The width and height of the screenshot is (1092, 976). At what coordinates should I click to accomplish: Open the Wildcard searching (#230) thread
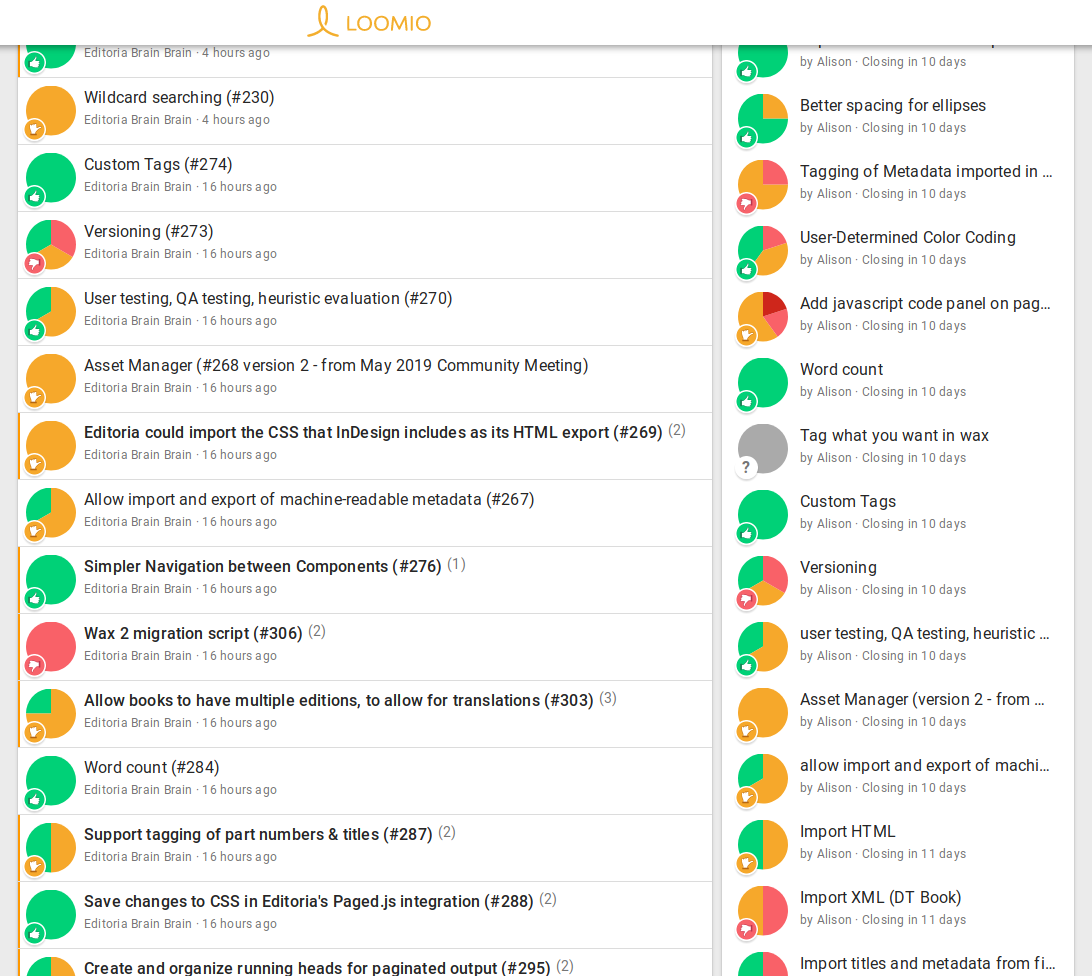pos(179,98)
